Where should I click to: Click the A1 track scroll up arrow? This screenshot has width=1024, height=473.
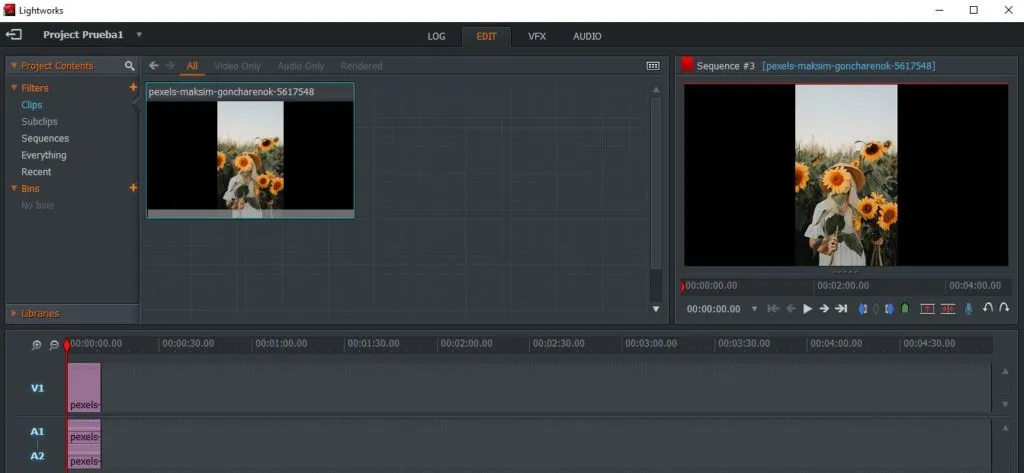point(1005,427)
